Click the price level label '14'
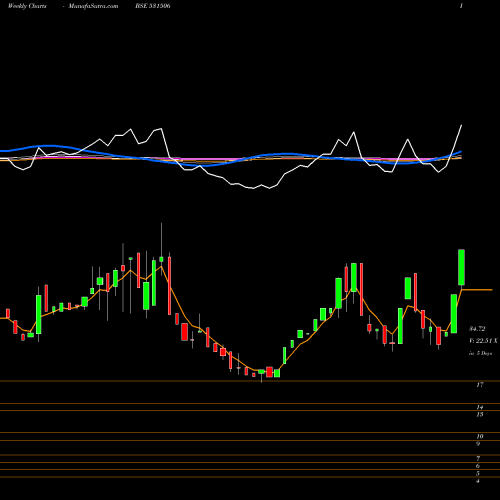This screenshot has height=500, width=500. 479,407
